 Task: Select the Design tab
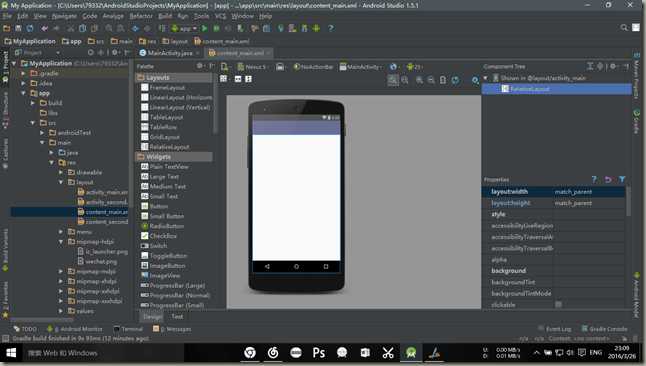152,317
